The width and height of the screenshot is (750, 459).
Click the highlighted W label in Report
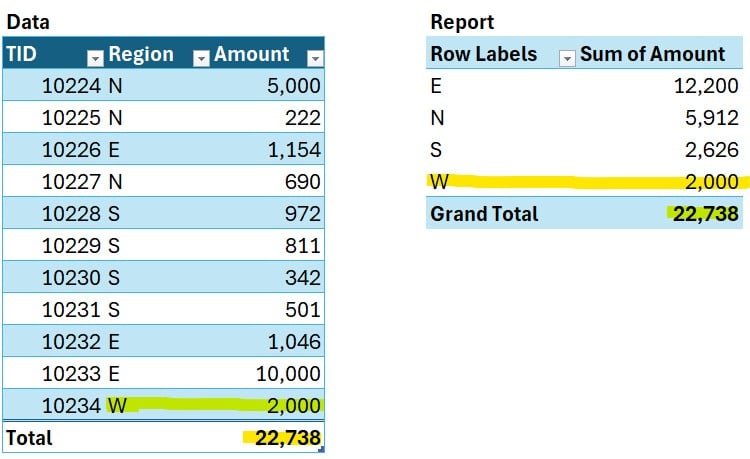pos(438,182)
